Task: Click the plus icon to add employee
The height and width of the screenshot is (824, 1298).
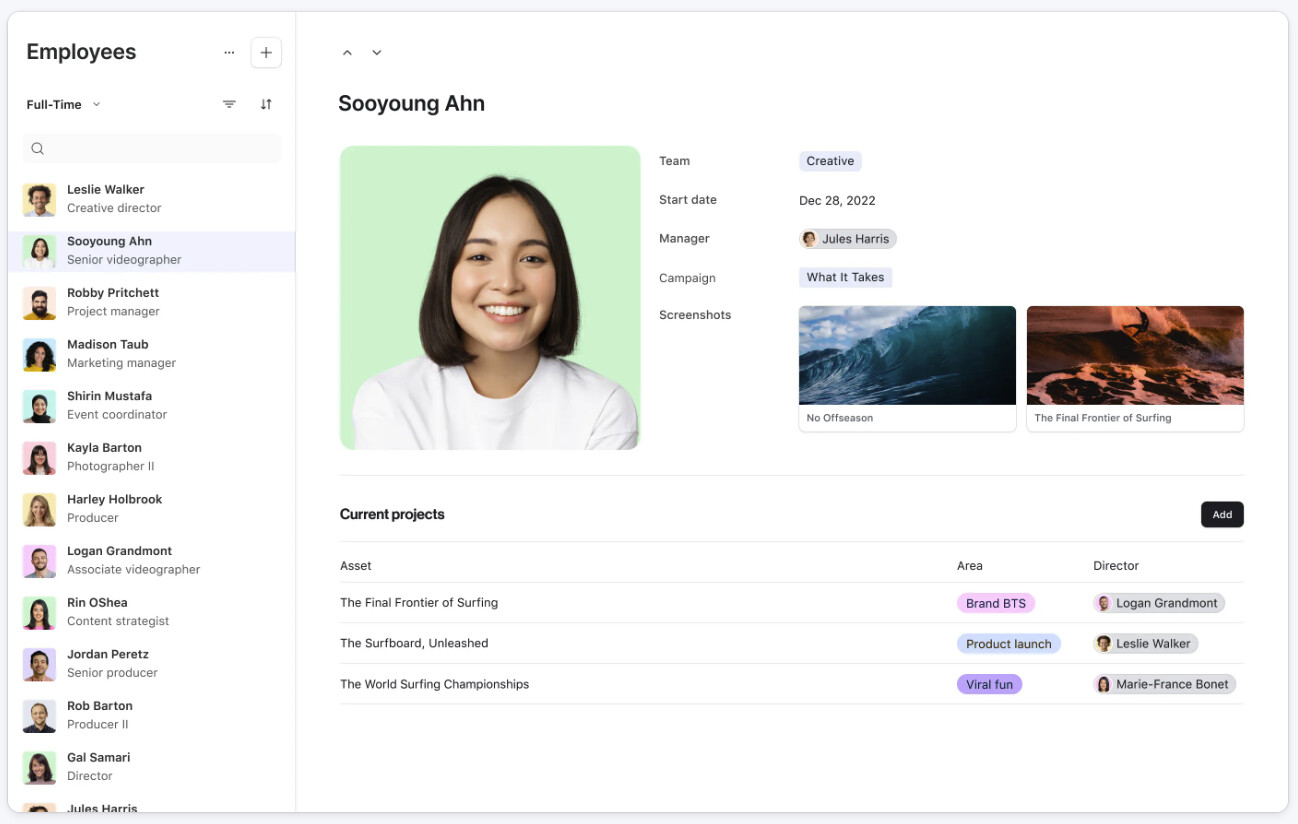Action: [x=266, y=53]
